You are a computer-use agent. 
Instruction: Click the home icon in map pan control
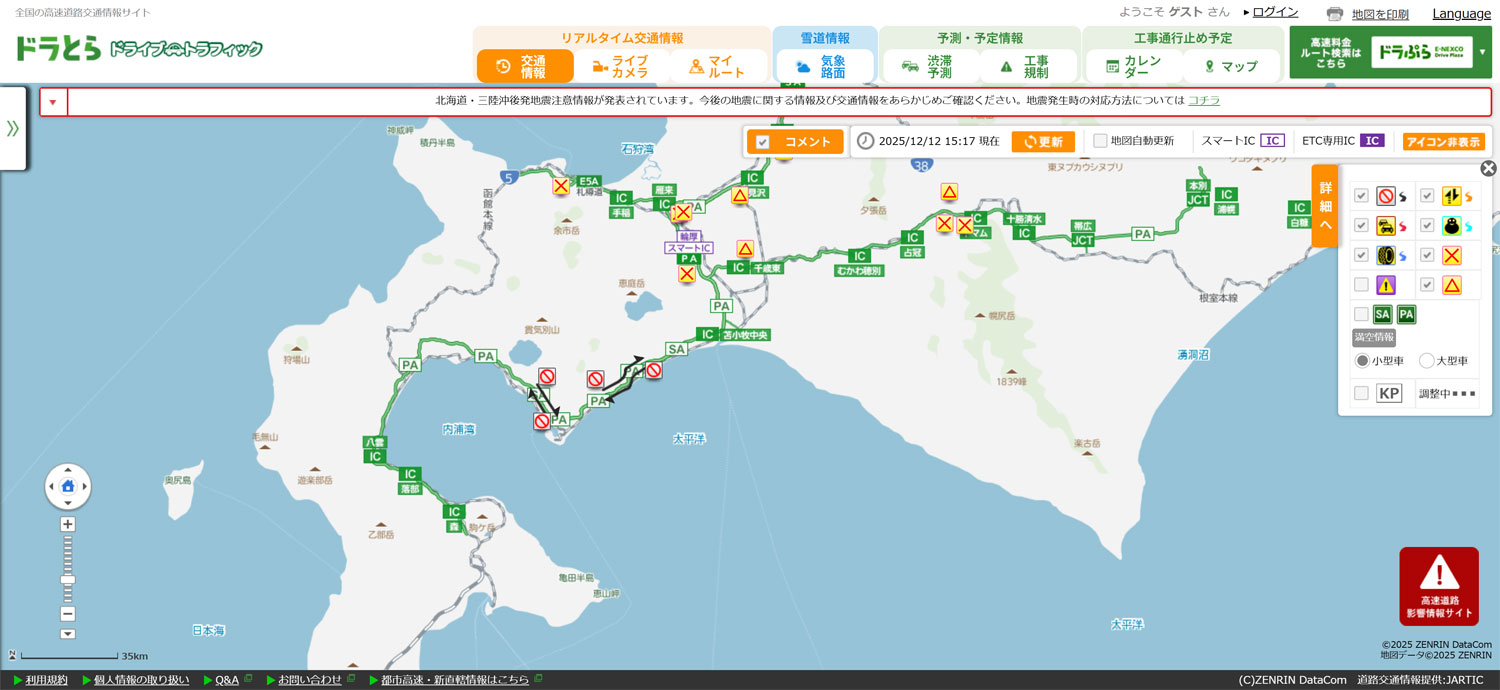pyautogui.click(x=68, y=486)
